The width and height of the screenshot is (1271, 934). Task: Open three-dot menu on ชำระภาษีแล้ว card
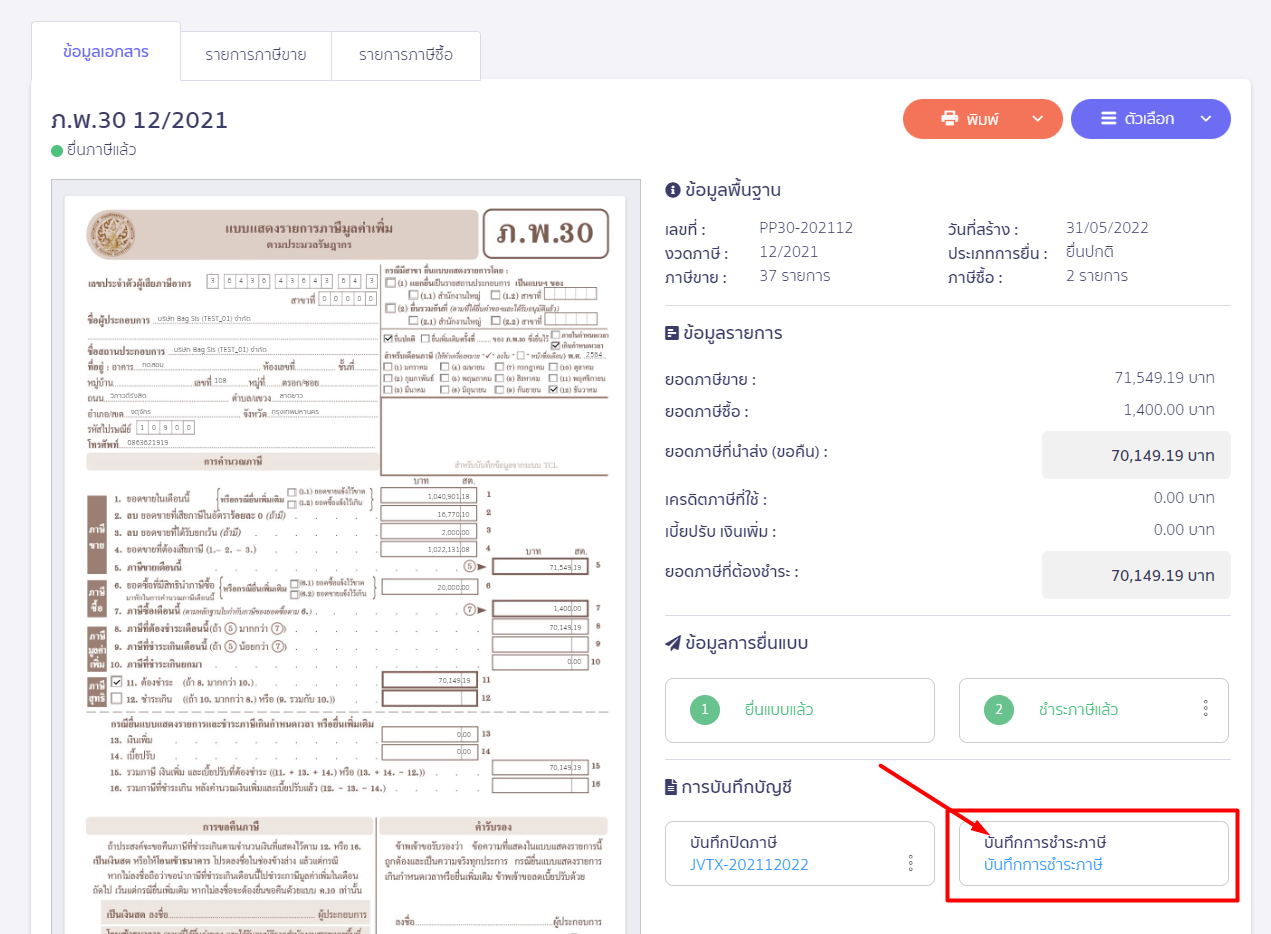pos(1206,709)
